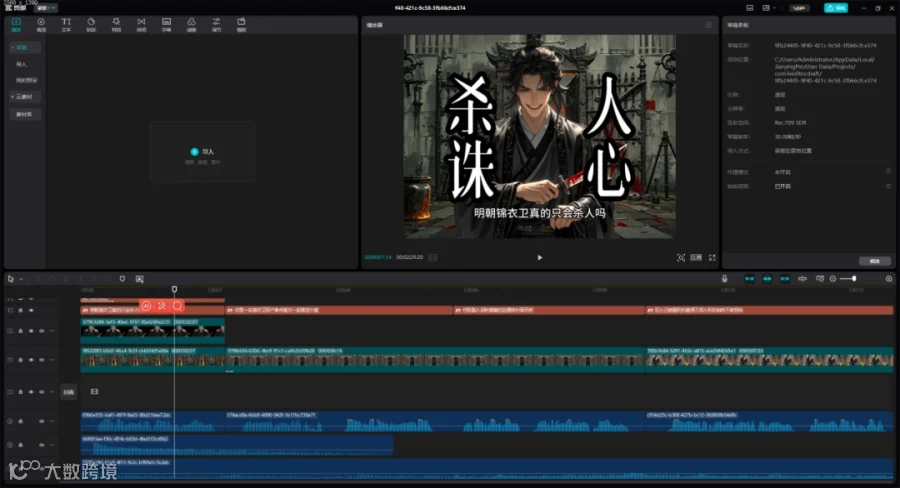Adjust the timeline zoom slider handle
Viewport: 900px width, 488px height.
[x=854, y=278]
